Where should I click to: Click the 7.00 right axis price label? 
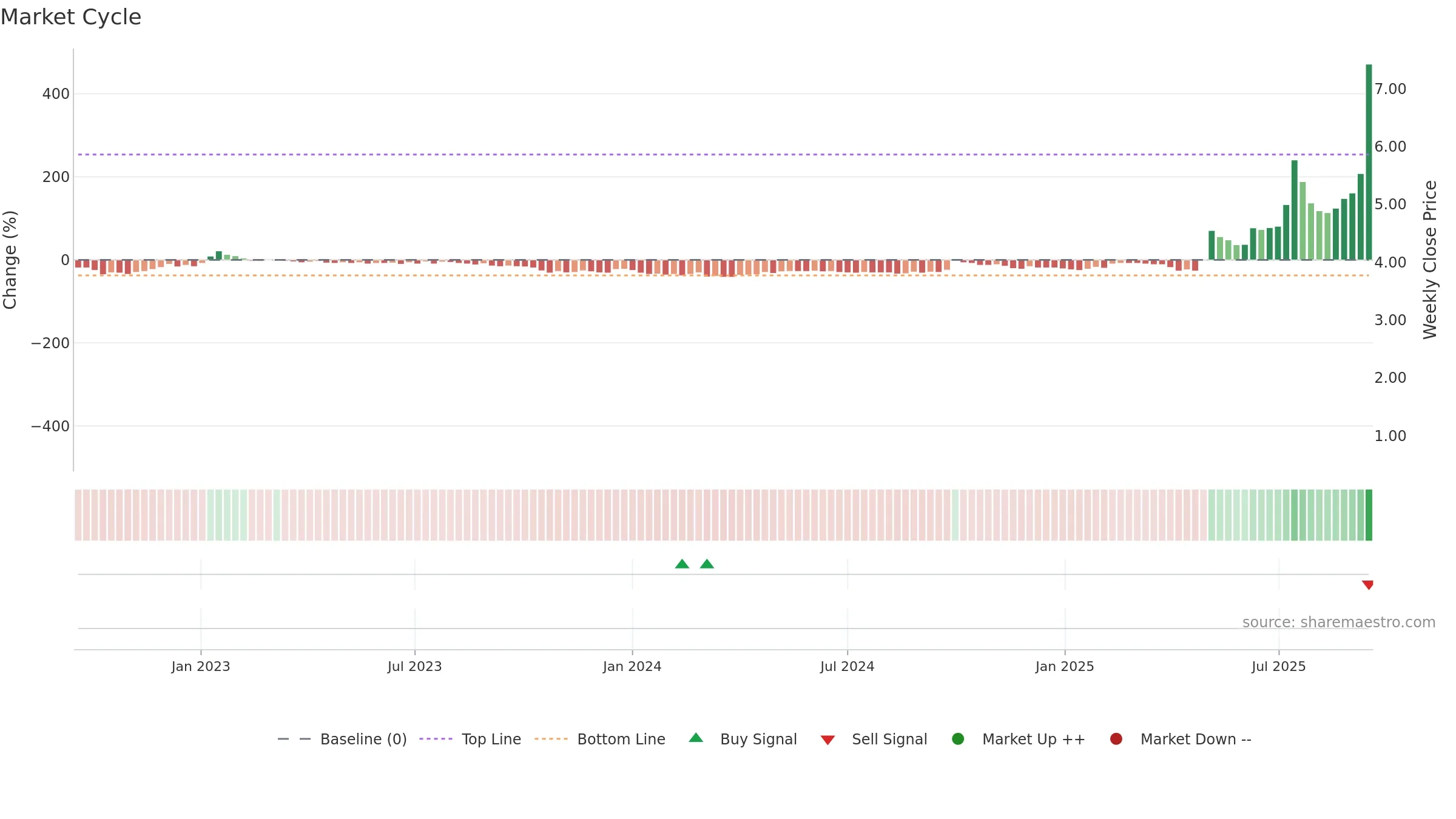tap(1390, 89)
